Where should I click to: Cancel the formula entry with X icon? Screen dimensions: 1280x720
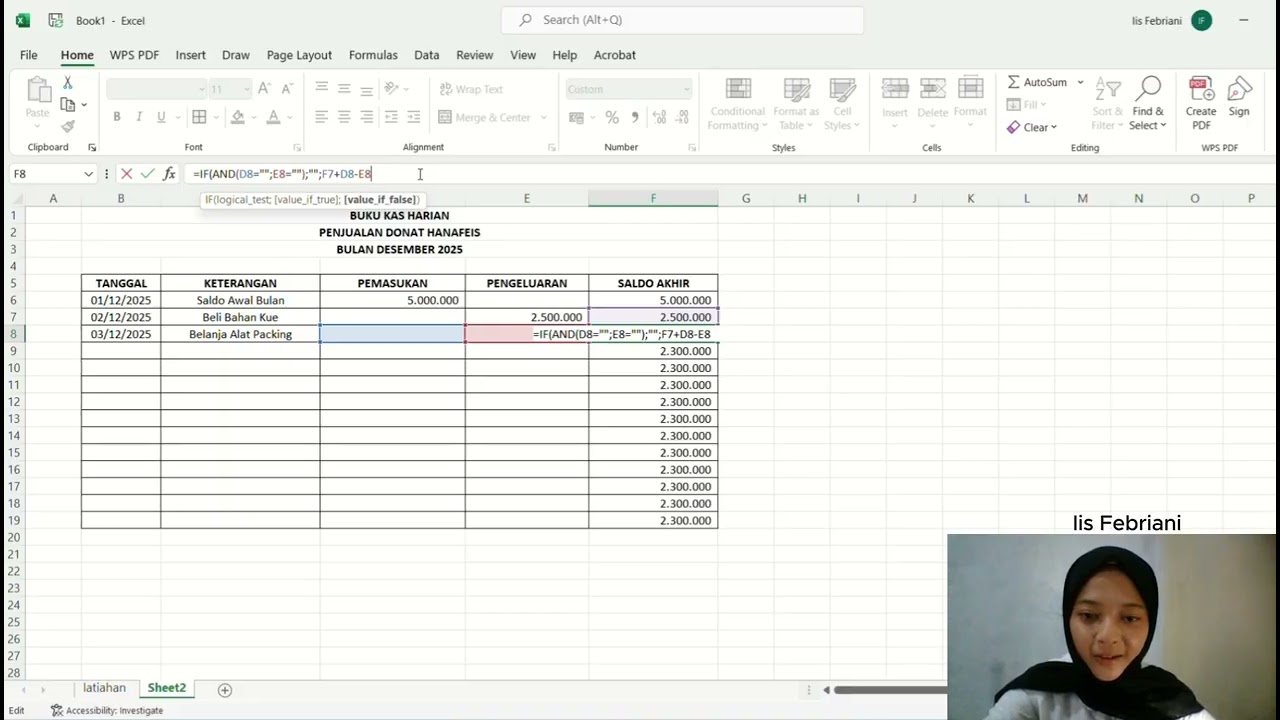pos(126,174)
